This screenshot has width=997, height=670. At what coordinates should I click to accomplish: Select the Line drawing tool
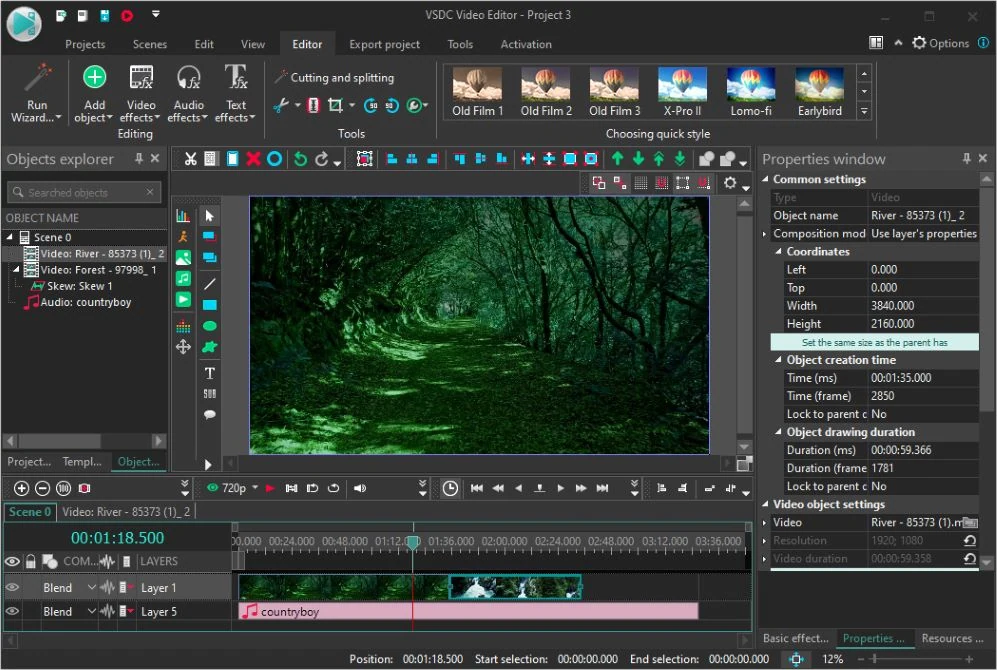209,283
